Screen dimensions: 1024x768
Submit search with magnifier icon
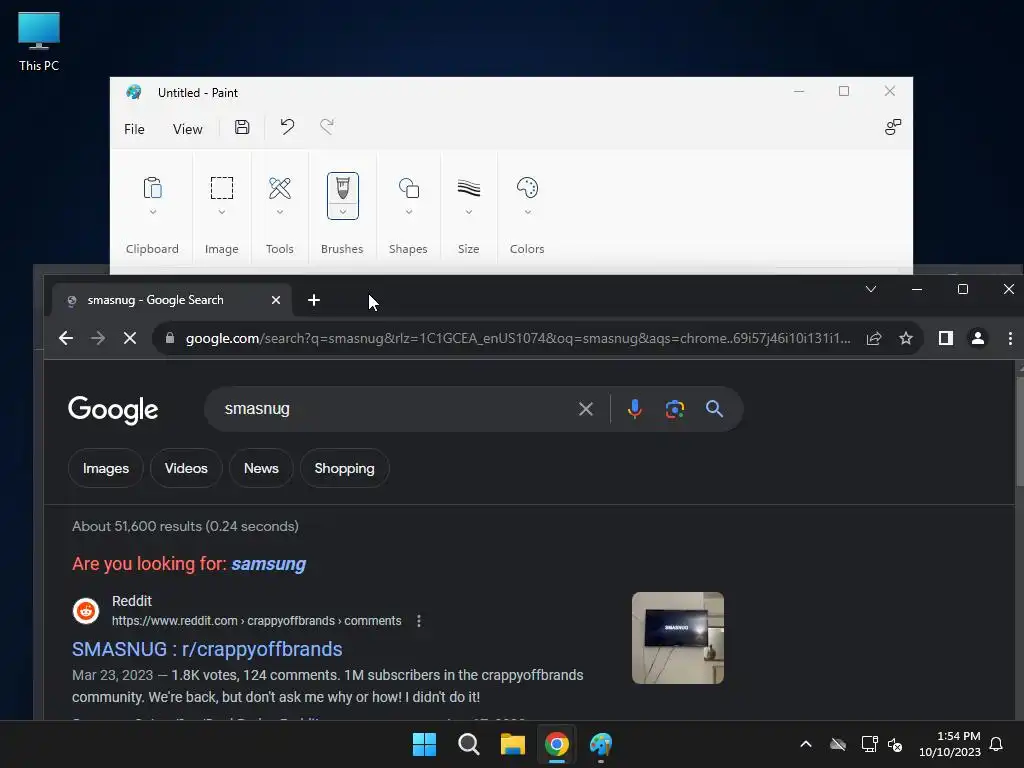pos(714,409)
